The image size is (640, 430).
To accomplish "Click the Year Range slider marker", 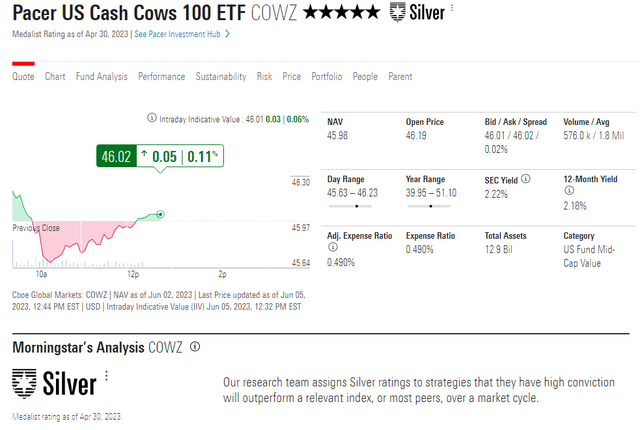I will [431, 206].
